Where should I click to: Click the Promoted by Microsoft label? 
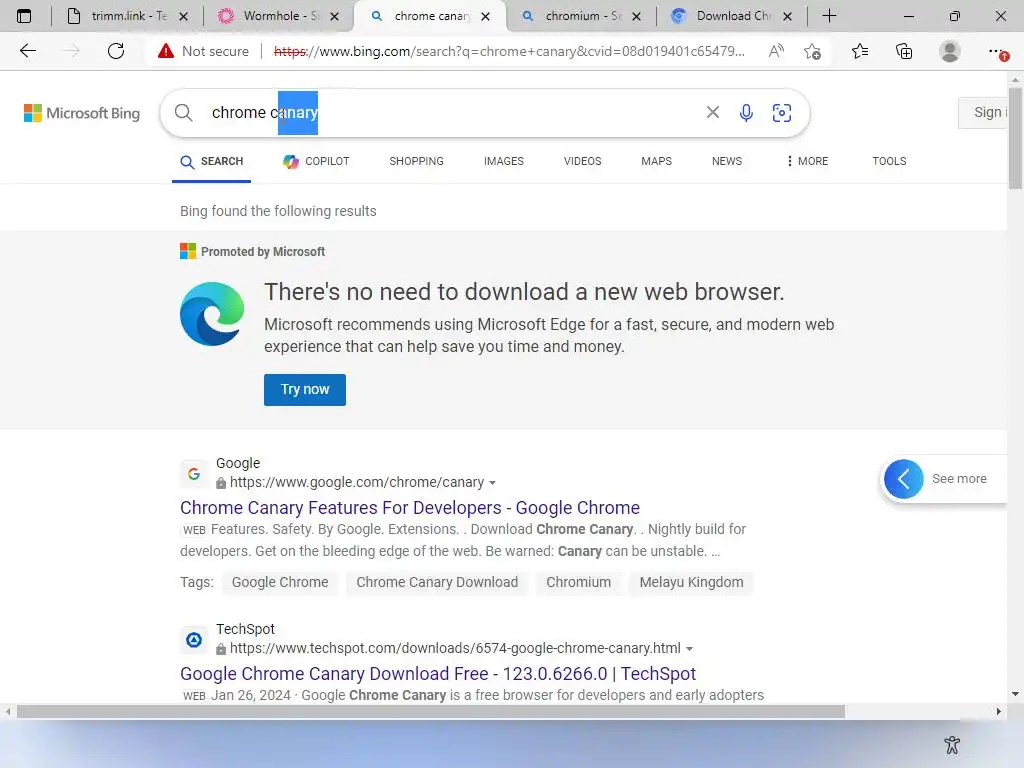click(263, 251)
